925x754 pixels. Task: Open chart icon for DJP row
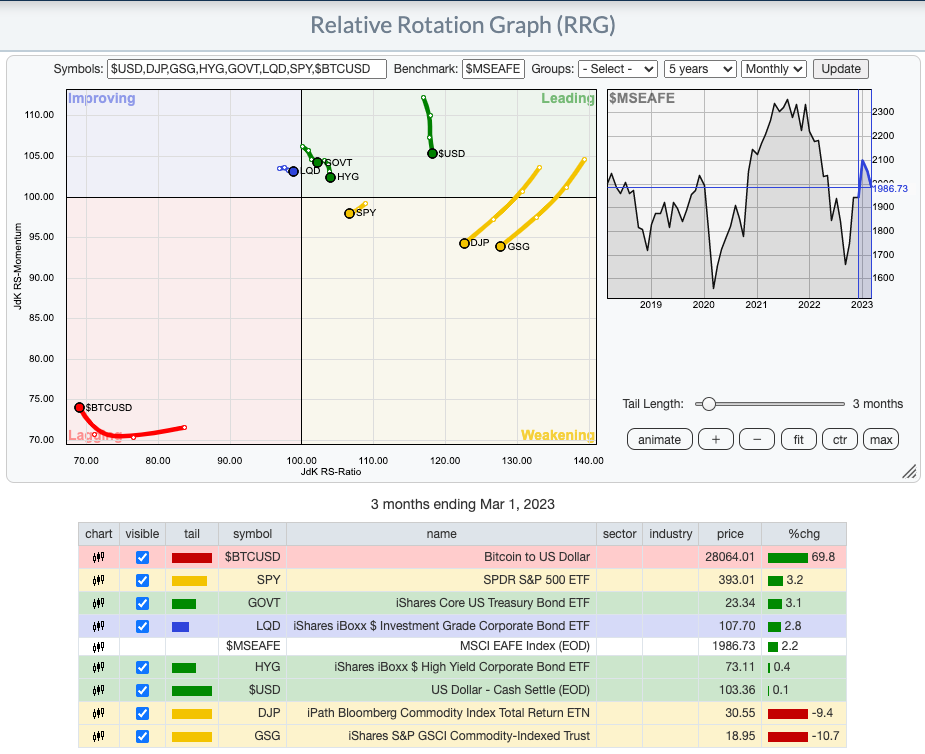(99, 713)
